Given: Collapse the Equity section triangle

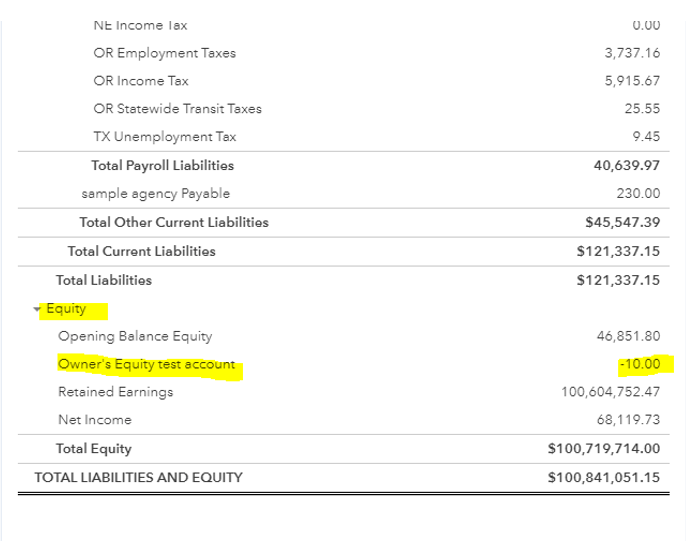Looking at the screenshot, I should point(36,310).
